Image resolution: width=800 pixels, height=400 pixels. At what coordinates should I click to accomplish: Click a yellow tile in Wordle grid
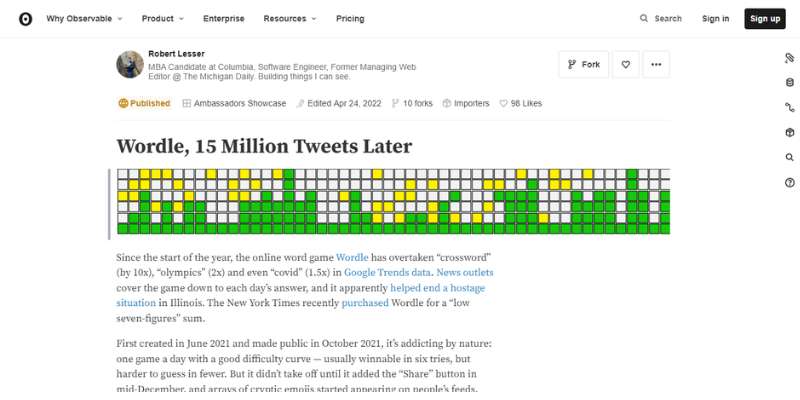[145, 173]
